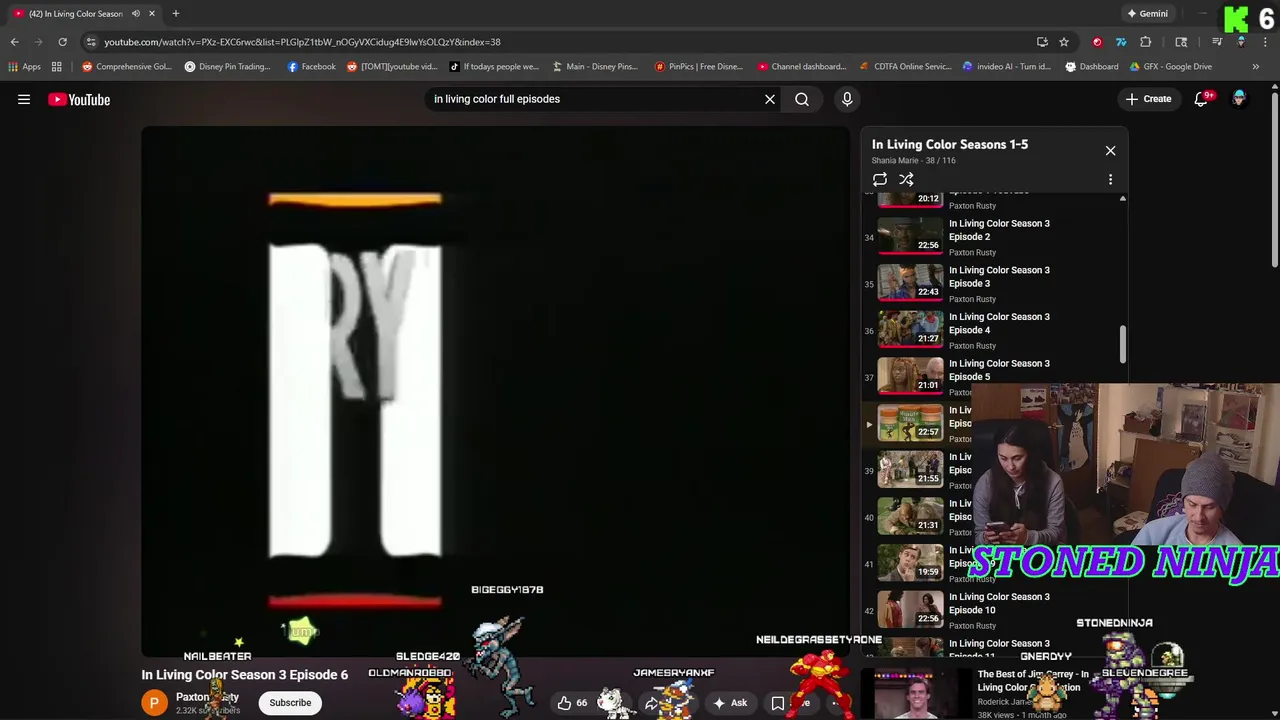The height and width of the screenshot is (720, 1280).
Task: Click the video player area
Action: 495,391
